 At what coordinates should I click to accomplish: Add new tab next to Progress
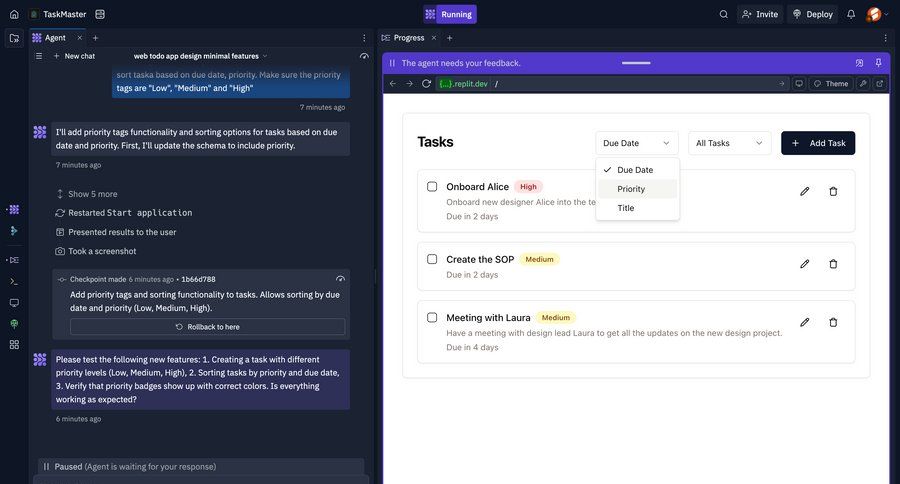[x=449, y=38]
